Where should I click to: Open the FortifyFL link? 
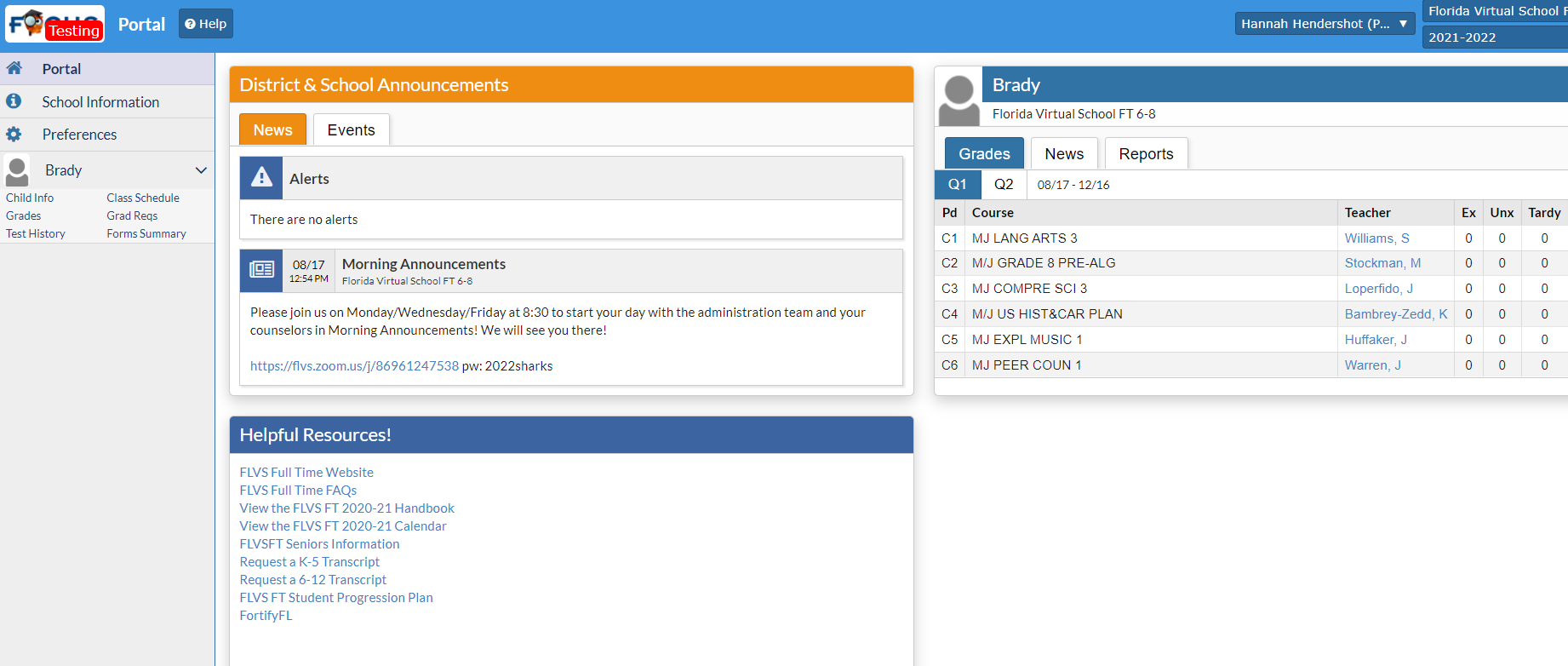266,615
